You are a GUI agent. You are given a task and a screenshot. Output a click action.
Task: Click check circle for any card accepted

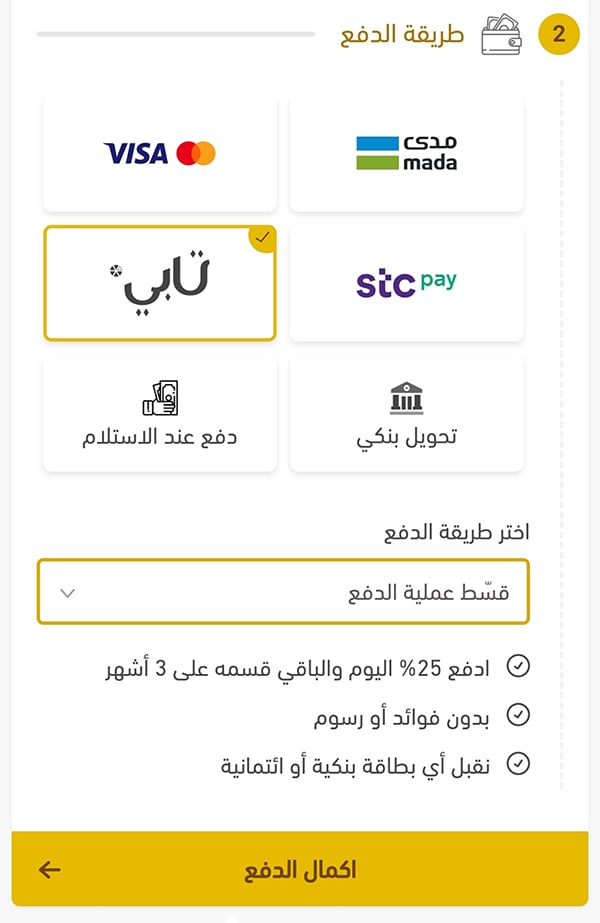(518, 765)
